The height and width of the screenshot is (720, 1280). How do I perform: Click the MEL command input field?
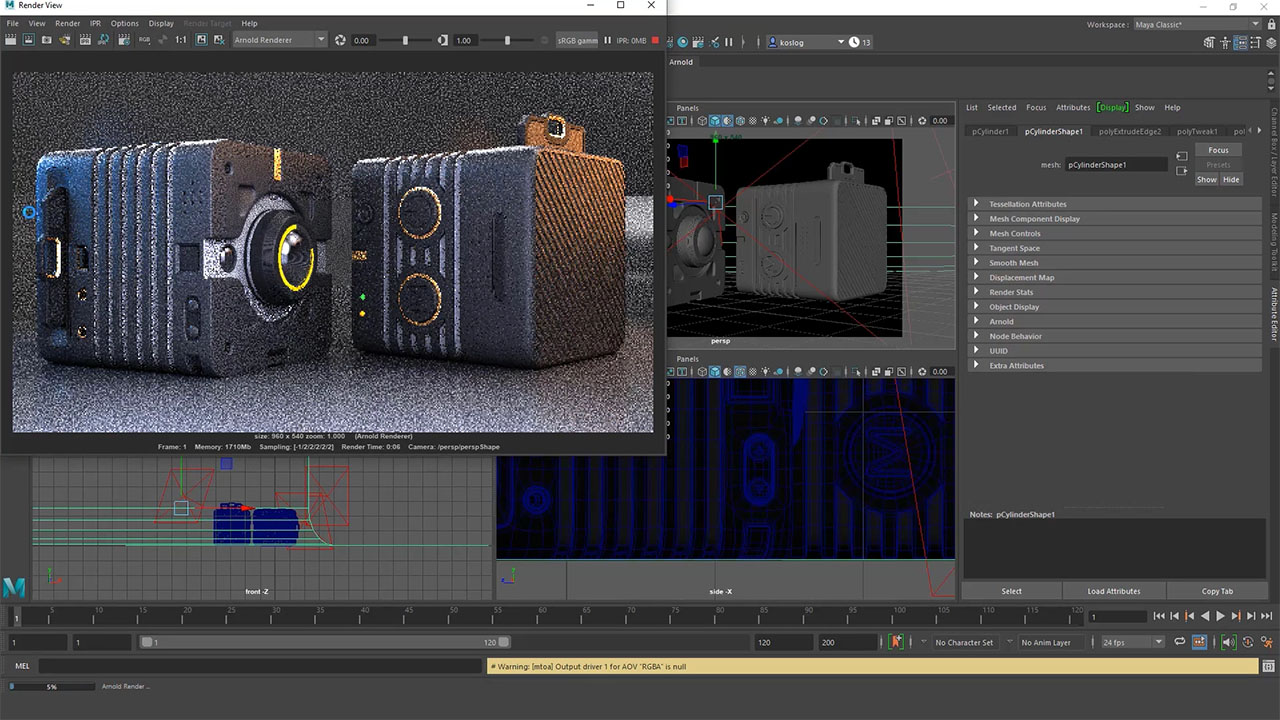260,666
